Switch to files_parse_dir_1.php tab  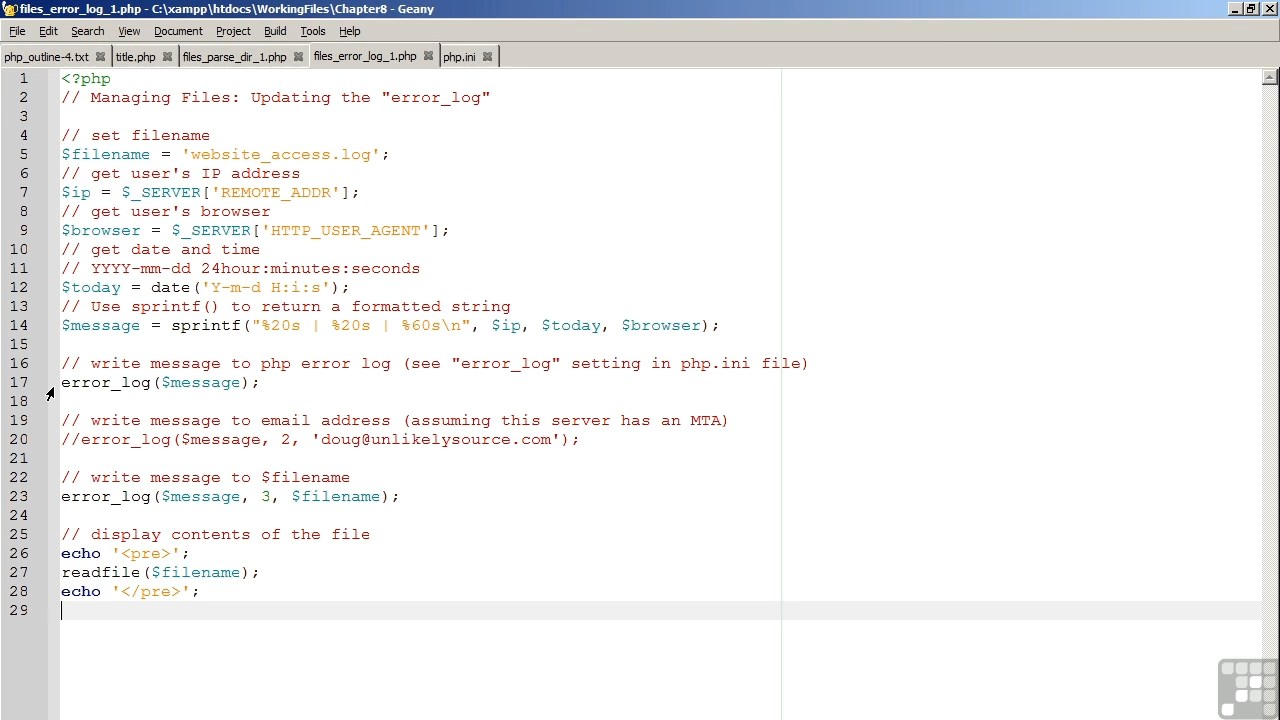(234, 57)
